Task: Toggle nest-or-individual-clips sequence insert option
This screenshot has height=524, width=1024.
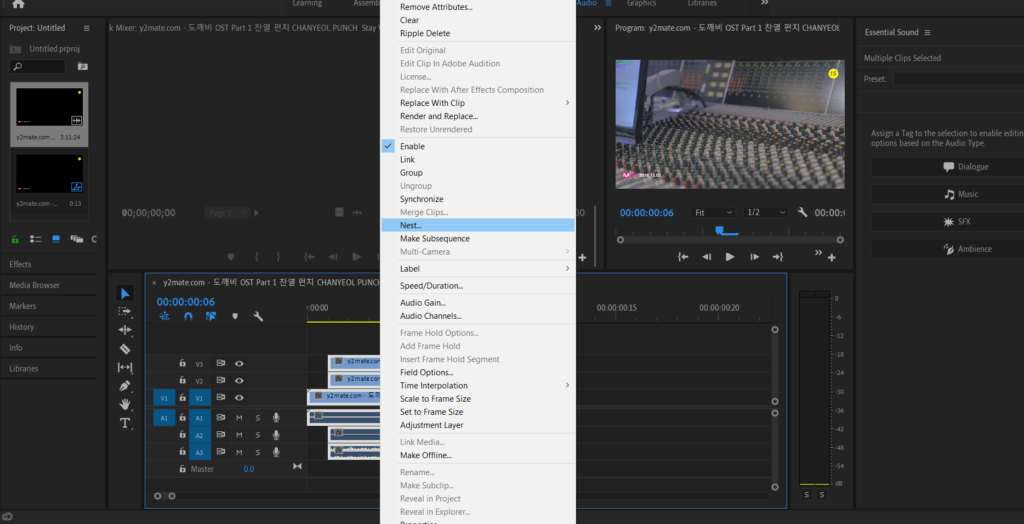Action: pos(165,316)
